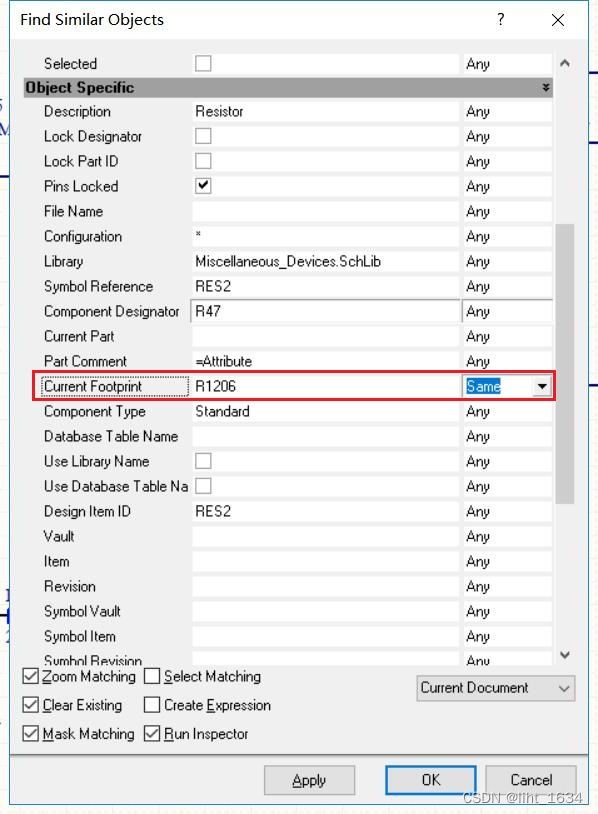Click the Object Specific section header

tap(288, 87)
